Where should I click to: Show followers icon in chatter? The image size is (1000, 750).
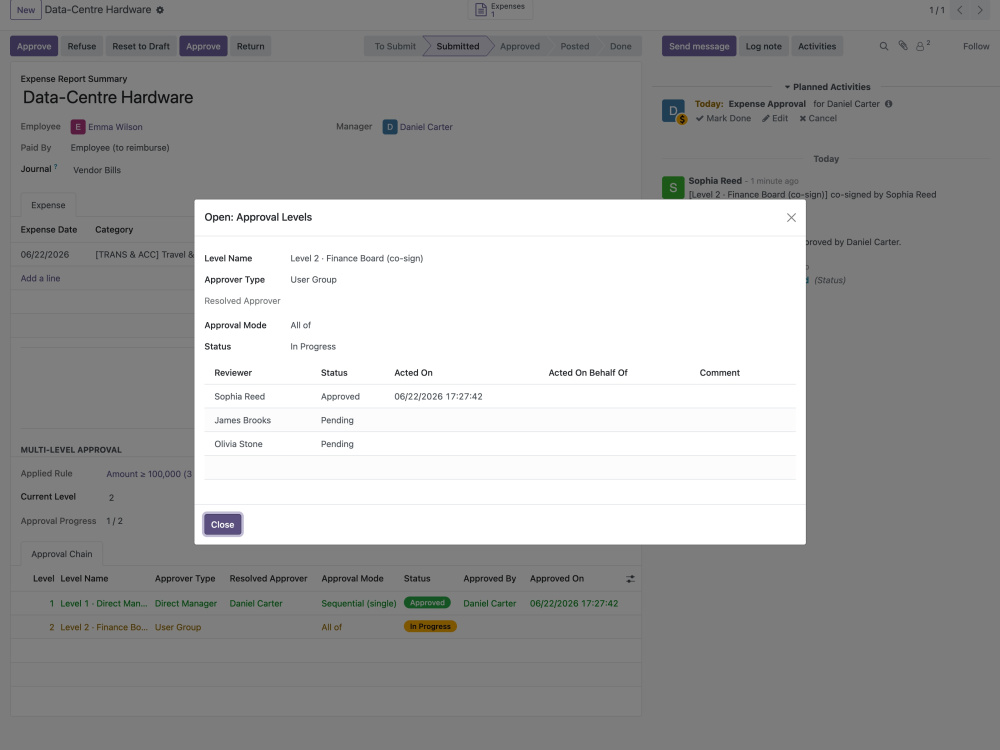pos(923,46)
